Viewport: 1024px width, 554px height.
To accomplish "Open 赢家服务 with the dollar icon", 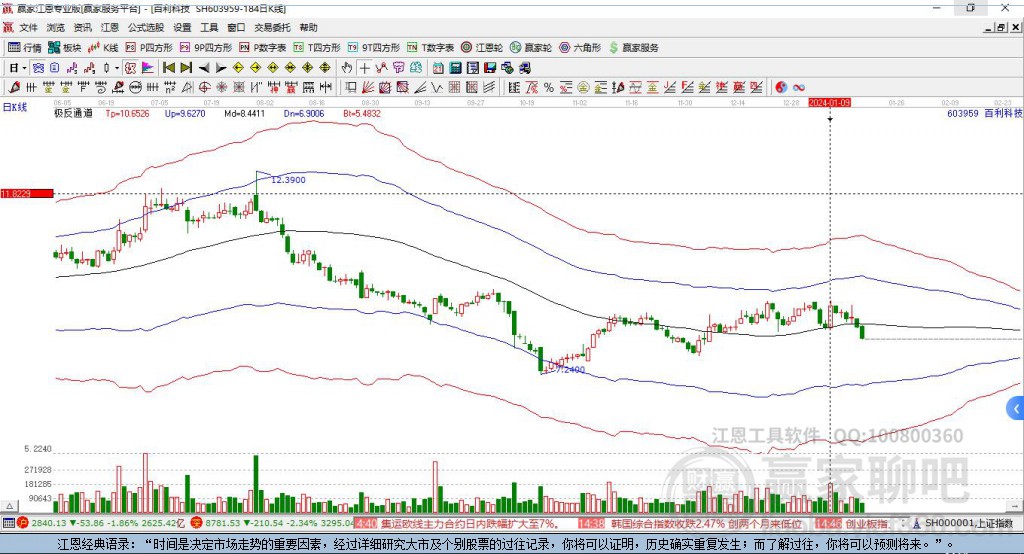I will click(x=634, y=48).
